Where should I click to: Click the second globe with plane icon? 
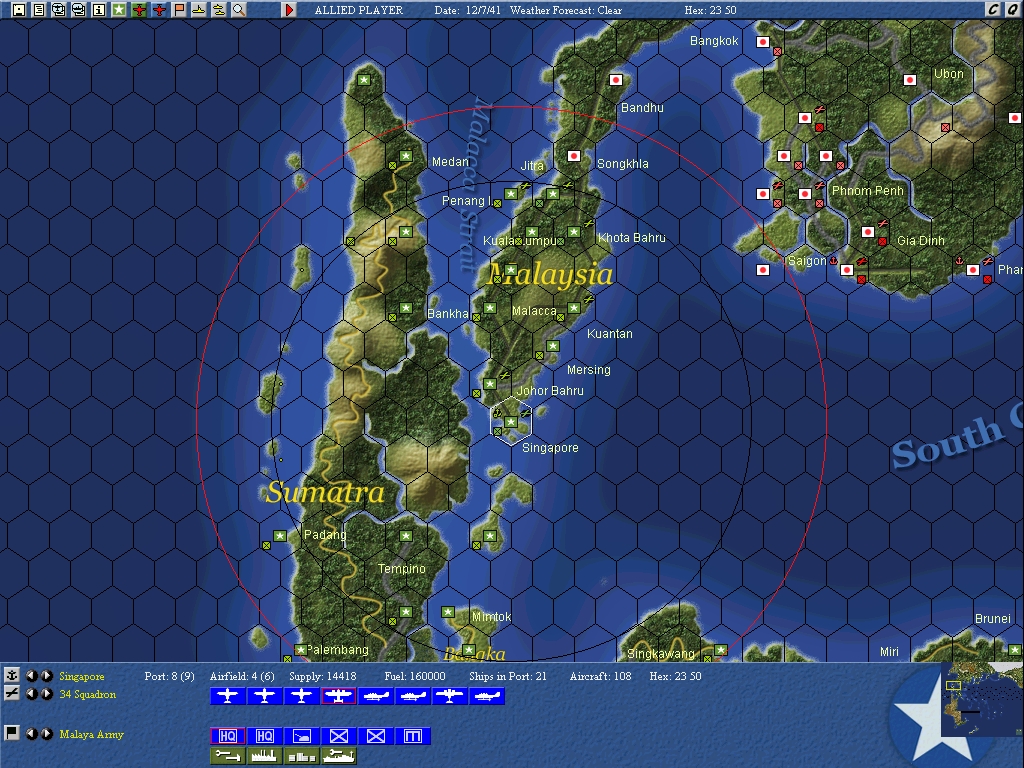click(79, 10)
